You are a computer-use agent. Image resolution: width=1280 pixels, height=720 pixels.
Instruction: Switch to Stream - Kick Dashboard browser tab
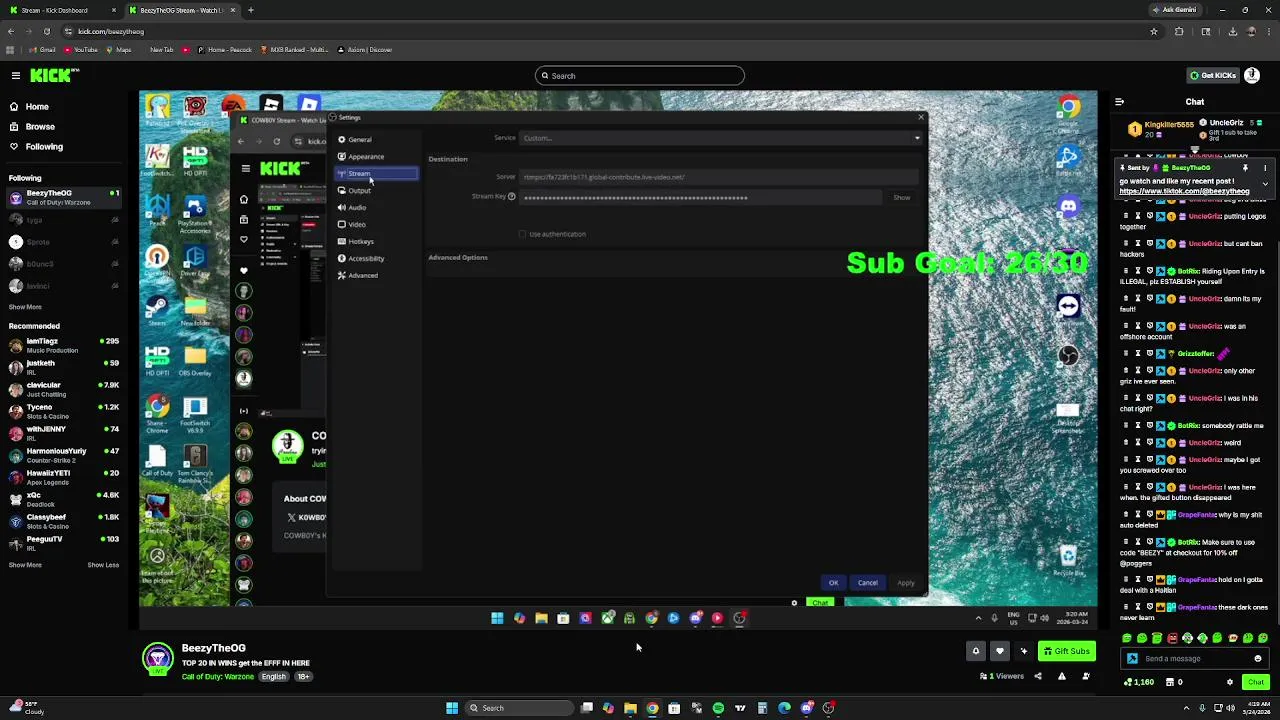62,10
